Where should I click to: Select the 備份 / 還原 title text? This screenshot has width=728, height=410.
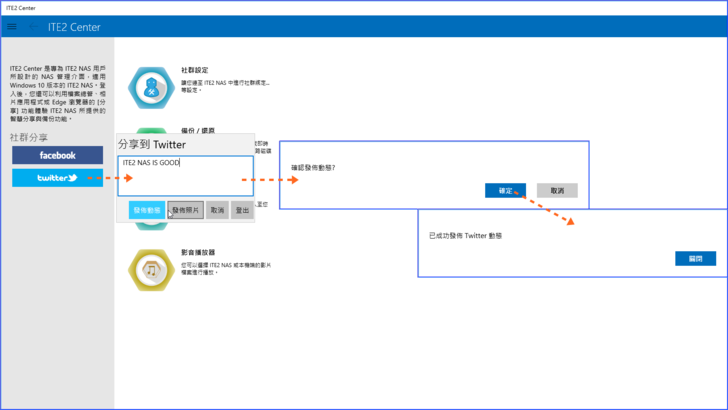pos(198,130)
